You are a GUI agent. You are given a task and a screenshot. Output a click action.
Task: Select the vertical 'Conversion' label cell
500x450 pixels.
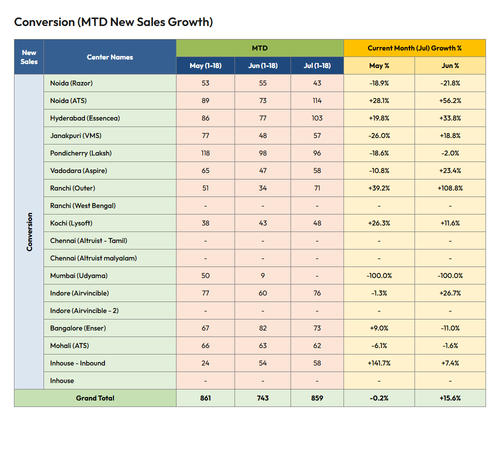click(x=29, y=232)
